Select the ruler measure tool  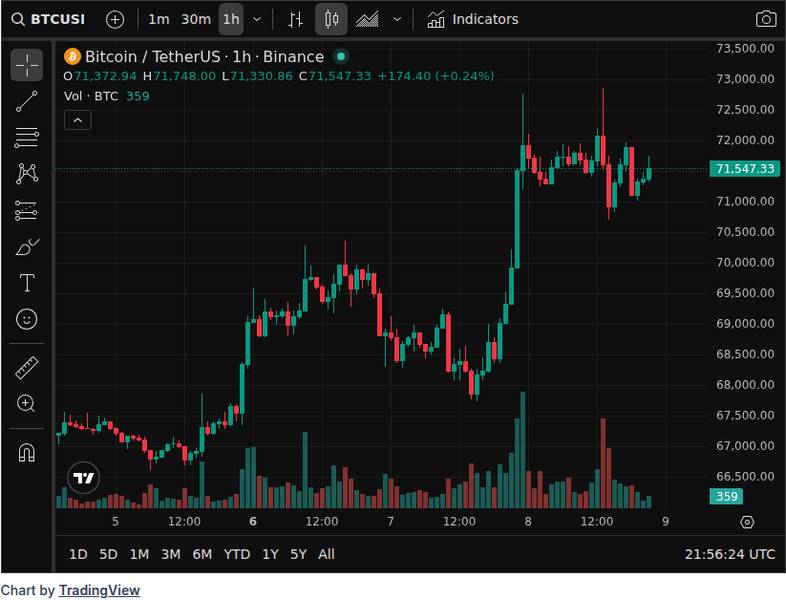click(27, 367)
